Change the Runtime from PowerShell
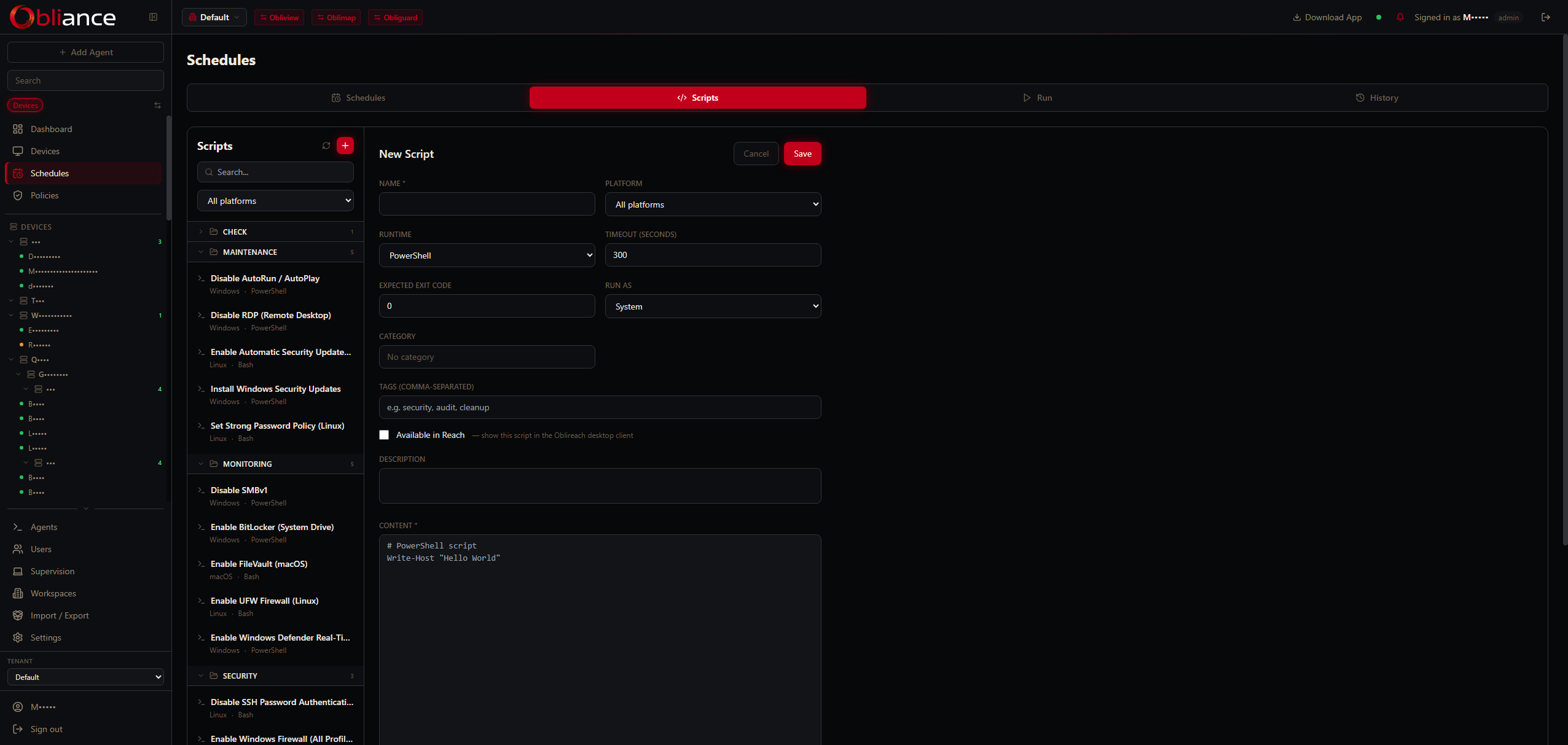This screenshot has width=1568, height=745. [486, 255]
